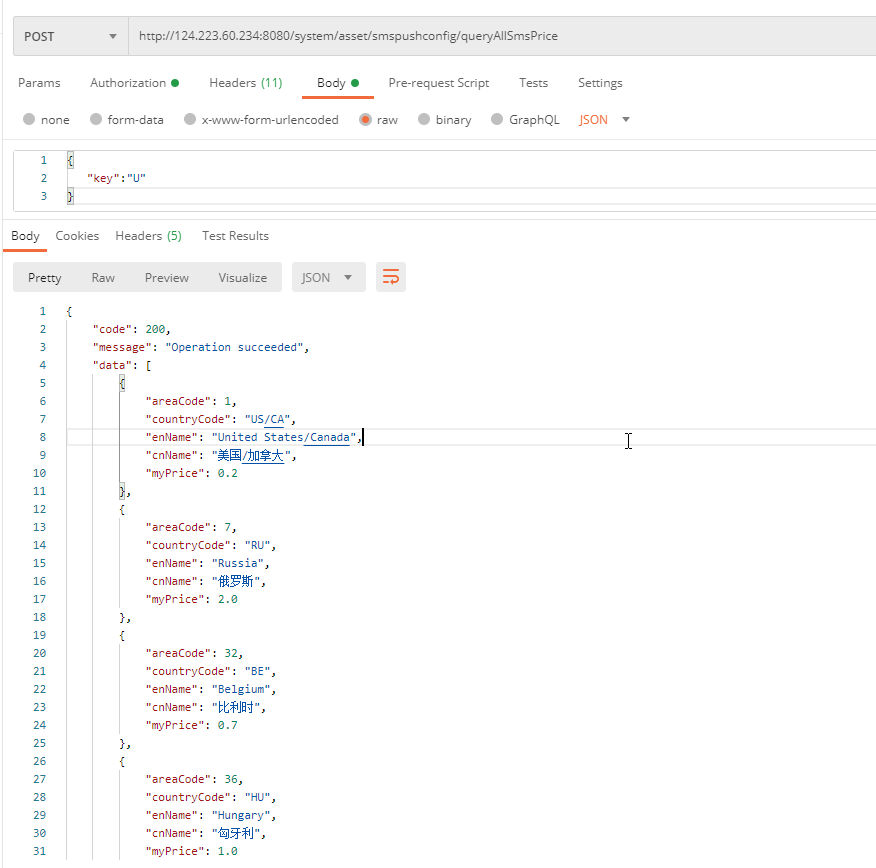Select the form-data radio option
The width and height of the screenshot is (876, 868).
[x=96, y=120]
